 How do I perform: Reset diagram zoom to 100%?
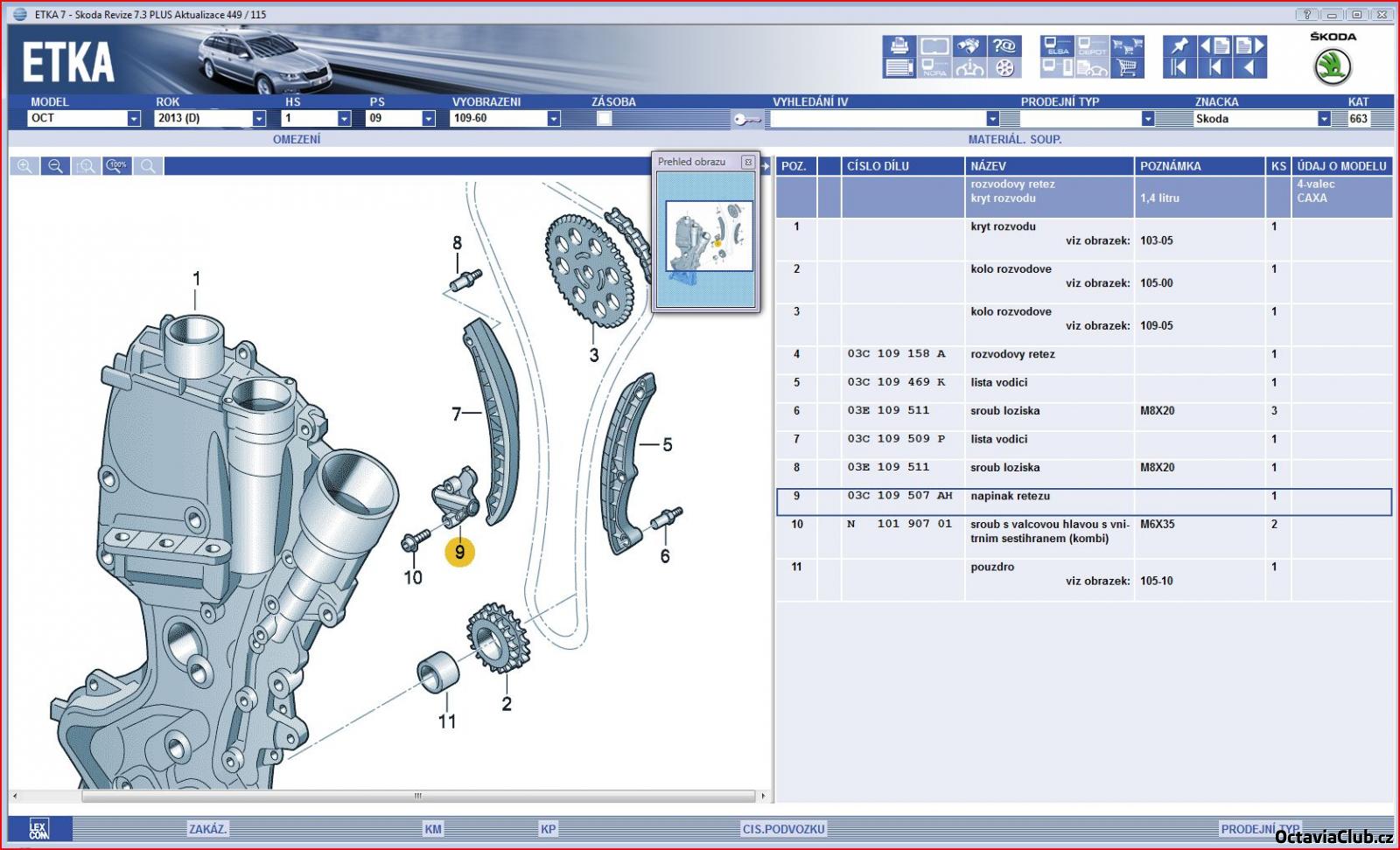[x=117, y=166]
